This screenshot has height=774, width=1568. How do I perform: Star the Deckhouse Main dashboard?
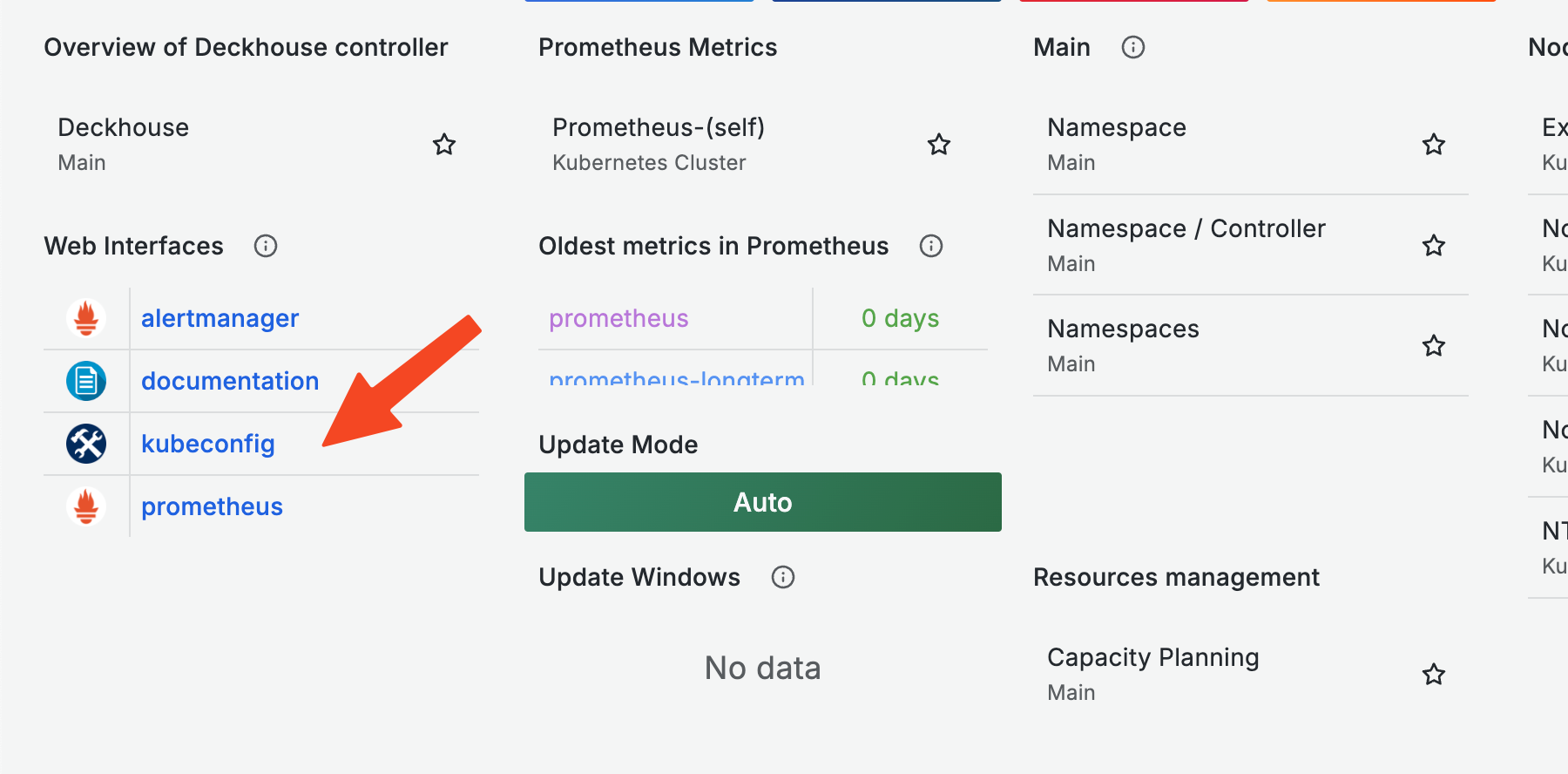[444, 145]
